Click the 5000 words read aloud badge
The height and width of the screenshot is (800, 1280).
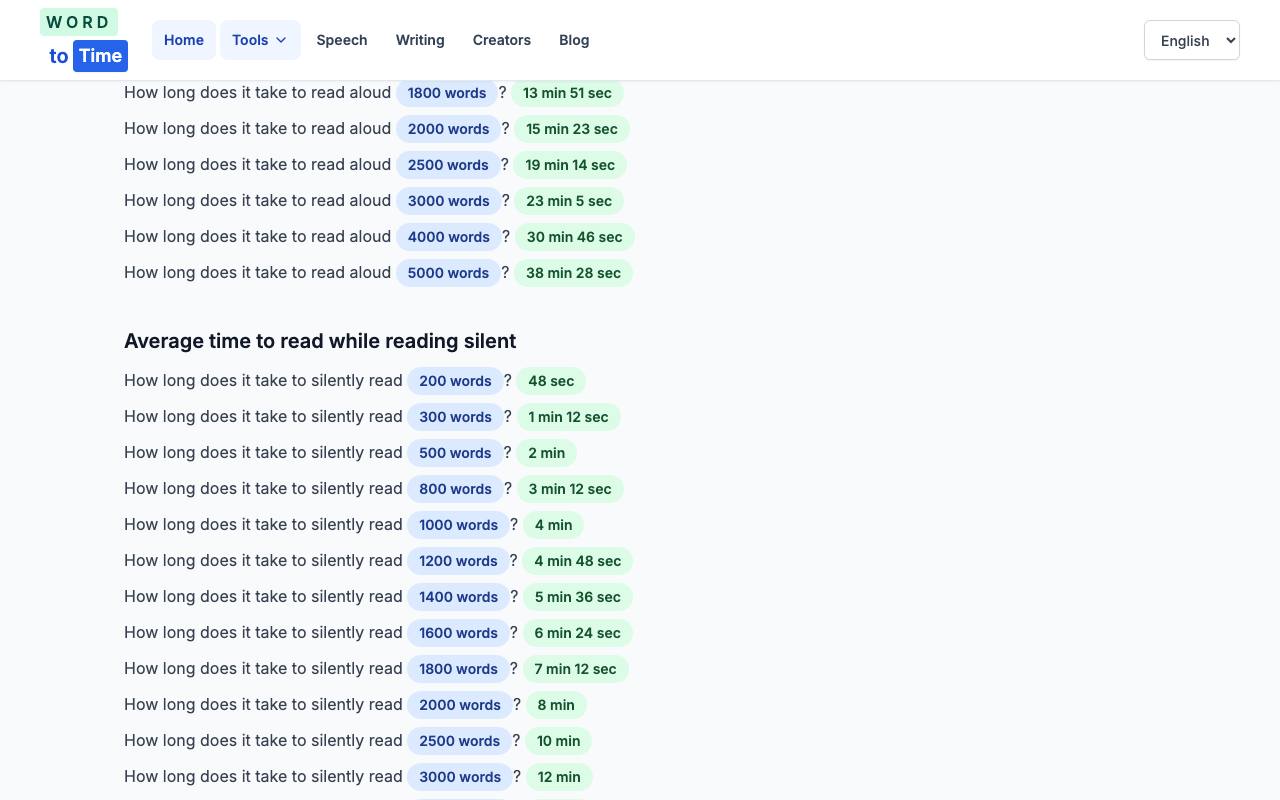(x=448, y=273)
